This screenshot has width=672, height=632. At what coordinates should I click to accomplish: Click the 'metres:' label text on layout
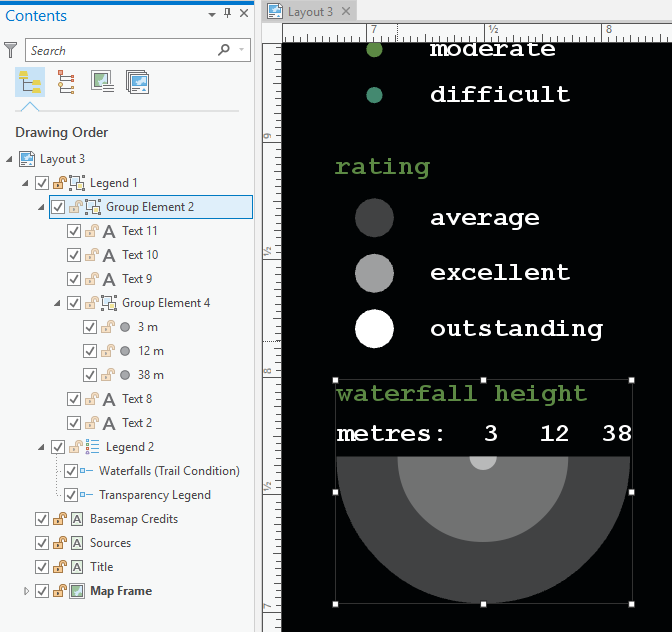pyautogui.click(x=390, y=433)
